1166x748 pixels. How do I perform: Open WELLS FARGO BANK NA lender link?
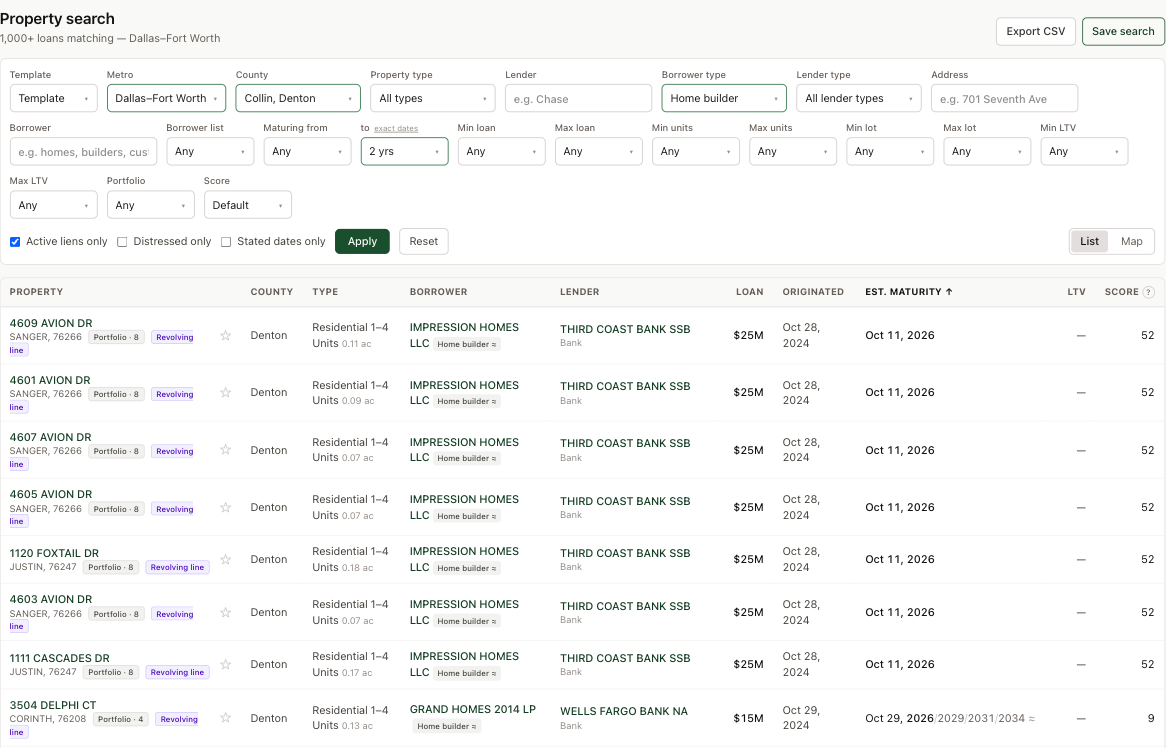click(x=624, y=712)
